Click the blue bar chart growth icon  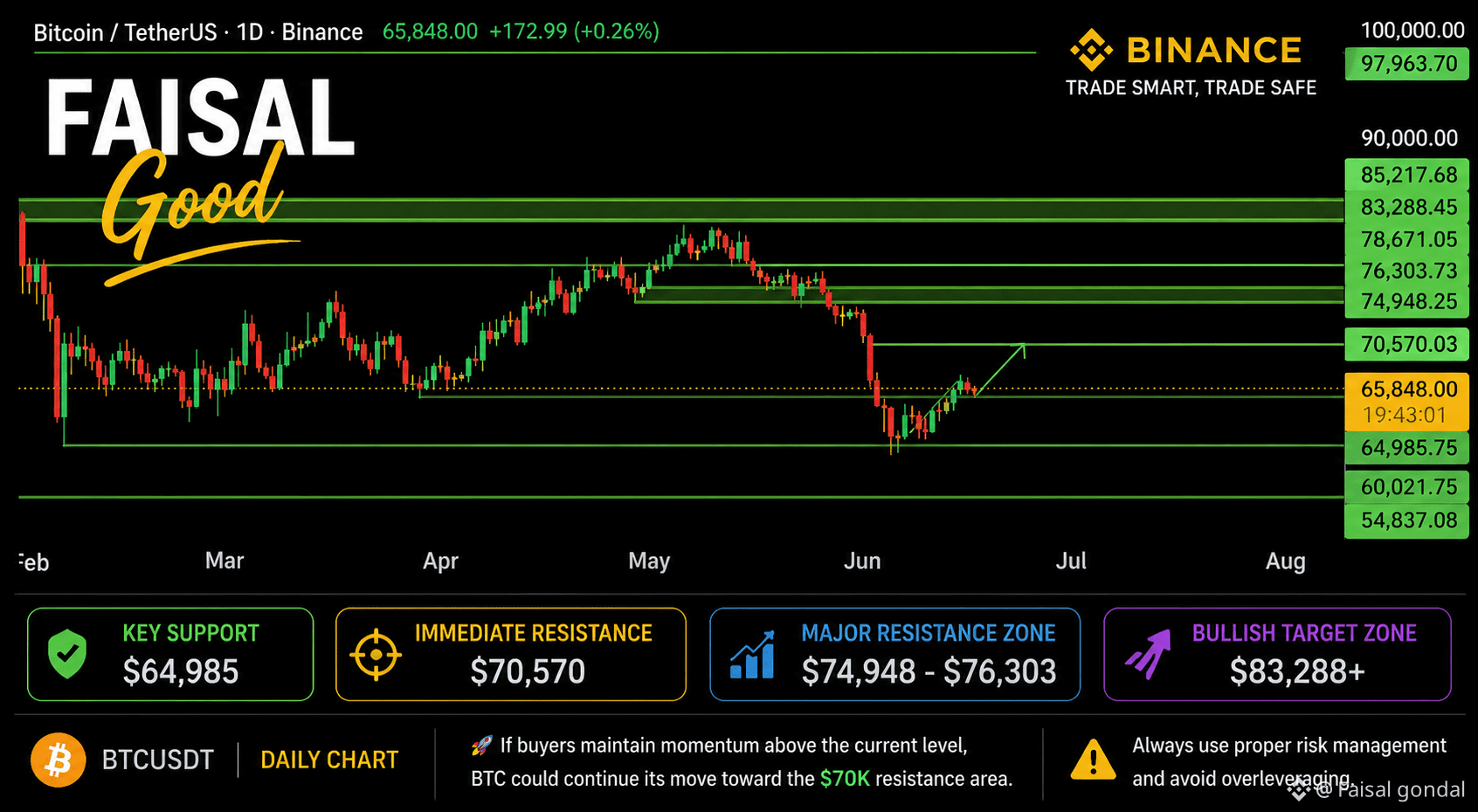tap(752, 655)
